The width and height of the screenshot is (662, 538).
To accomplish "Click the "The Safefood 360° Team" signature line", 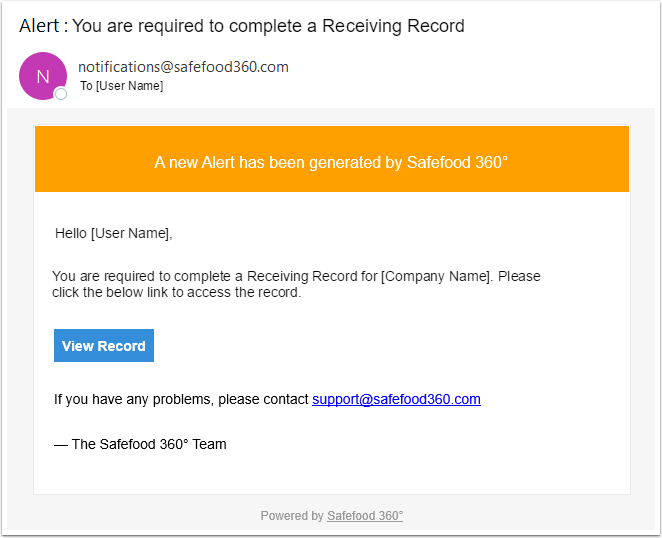I will [x=140, y=444].
